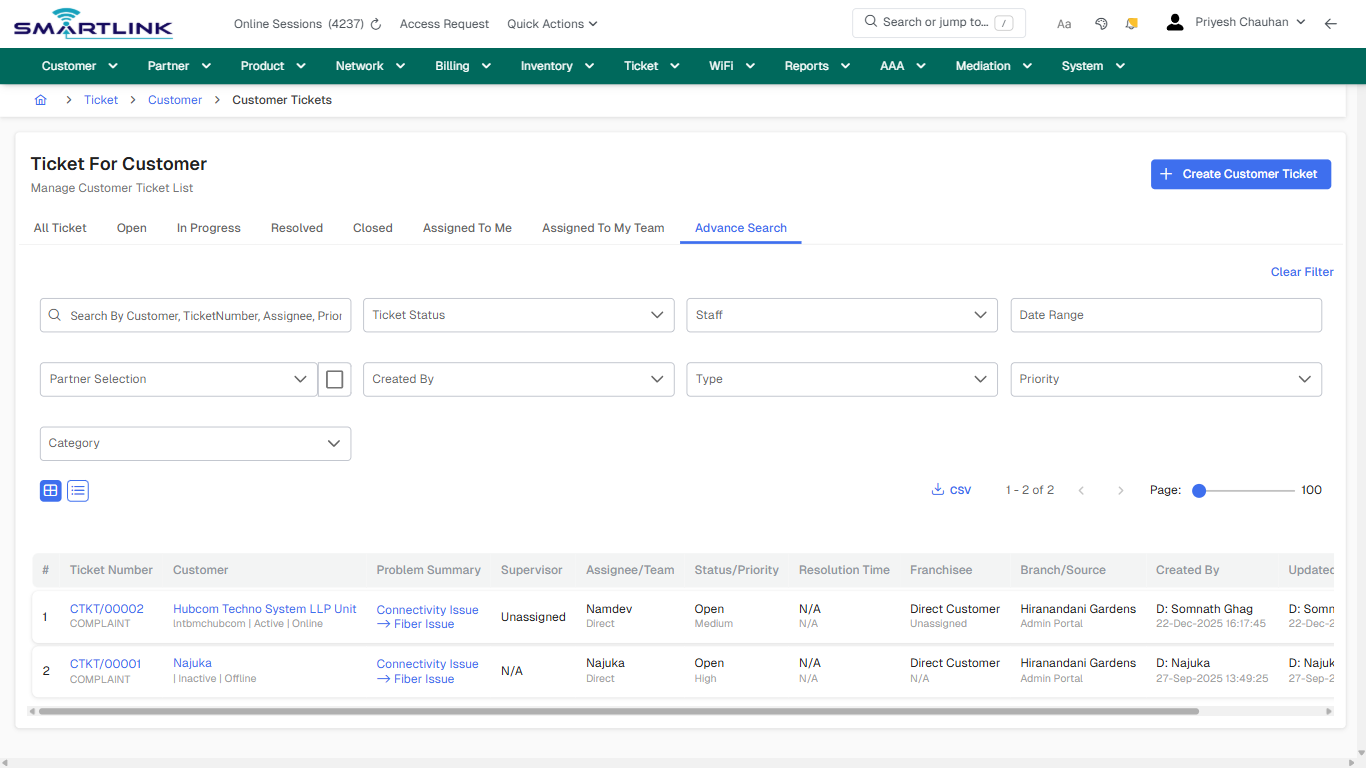Collapse the header with the back arrow icon
This screenshot has height=768, width=1366.
tap(1331, 22)
